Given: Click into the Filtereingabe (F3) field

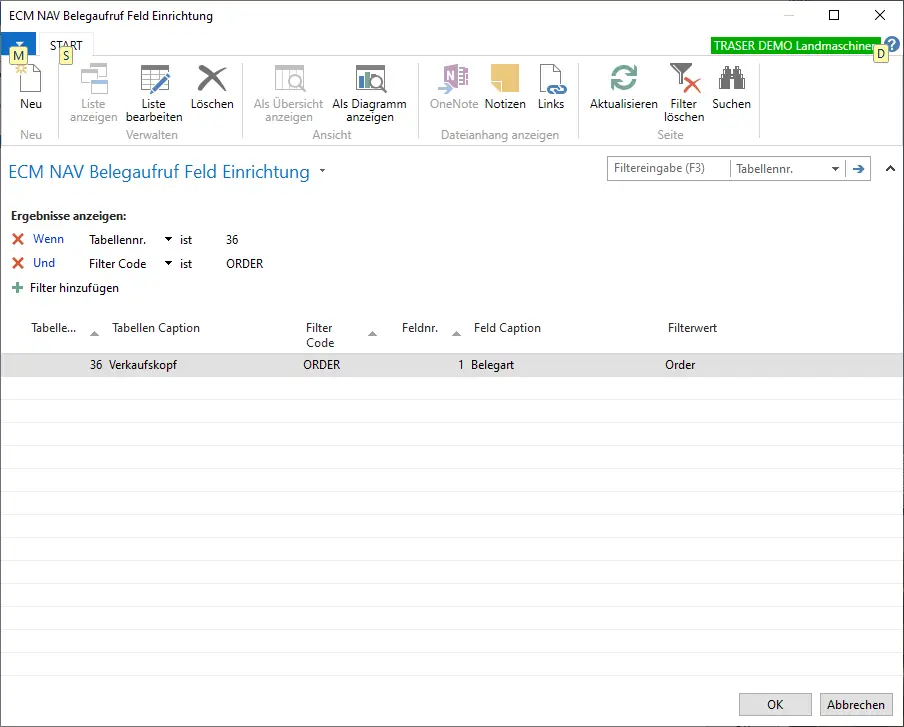Looking at the screenshot, I should [668, 169].
